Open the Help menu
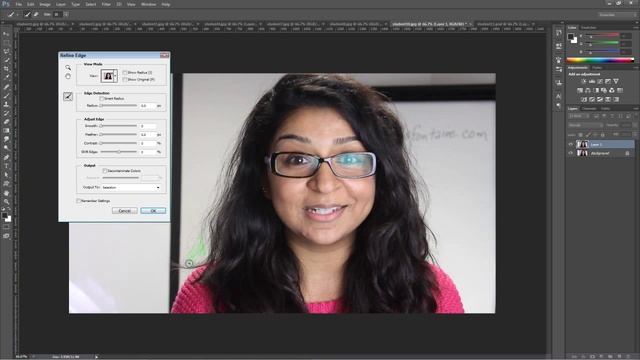 [x=166, y=4]
